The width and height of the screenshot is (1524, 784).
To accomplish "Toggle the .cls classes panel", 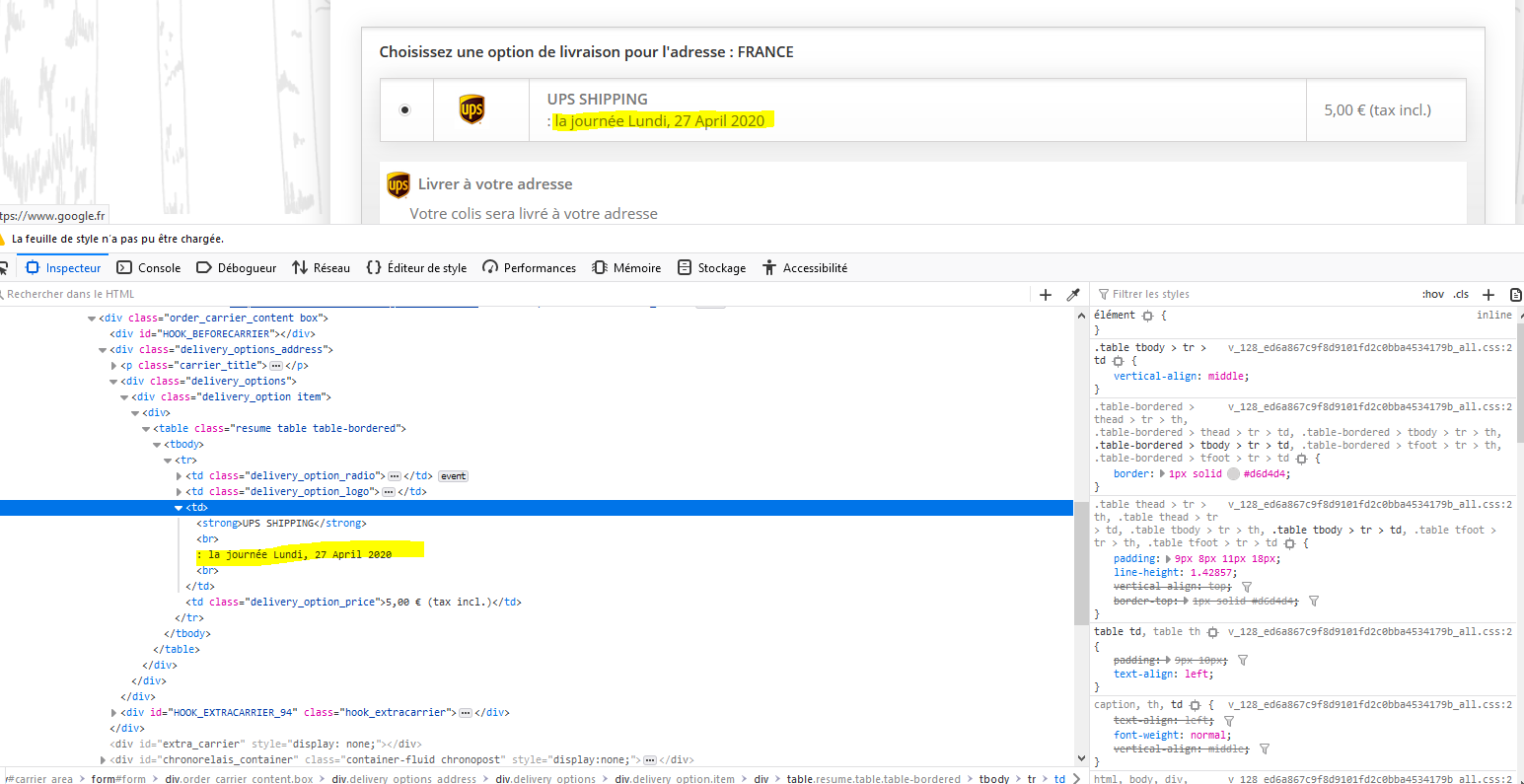I will coord(1461,294).
